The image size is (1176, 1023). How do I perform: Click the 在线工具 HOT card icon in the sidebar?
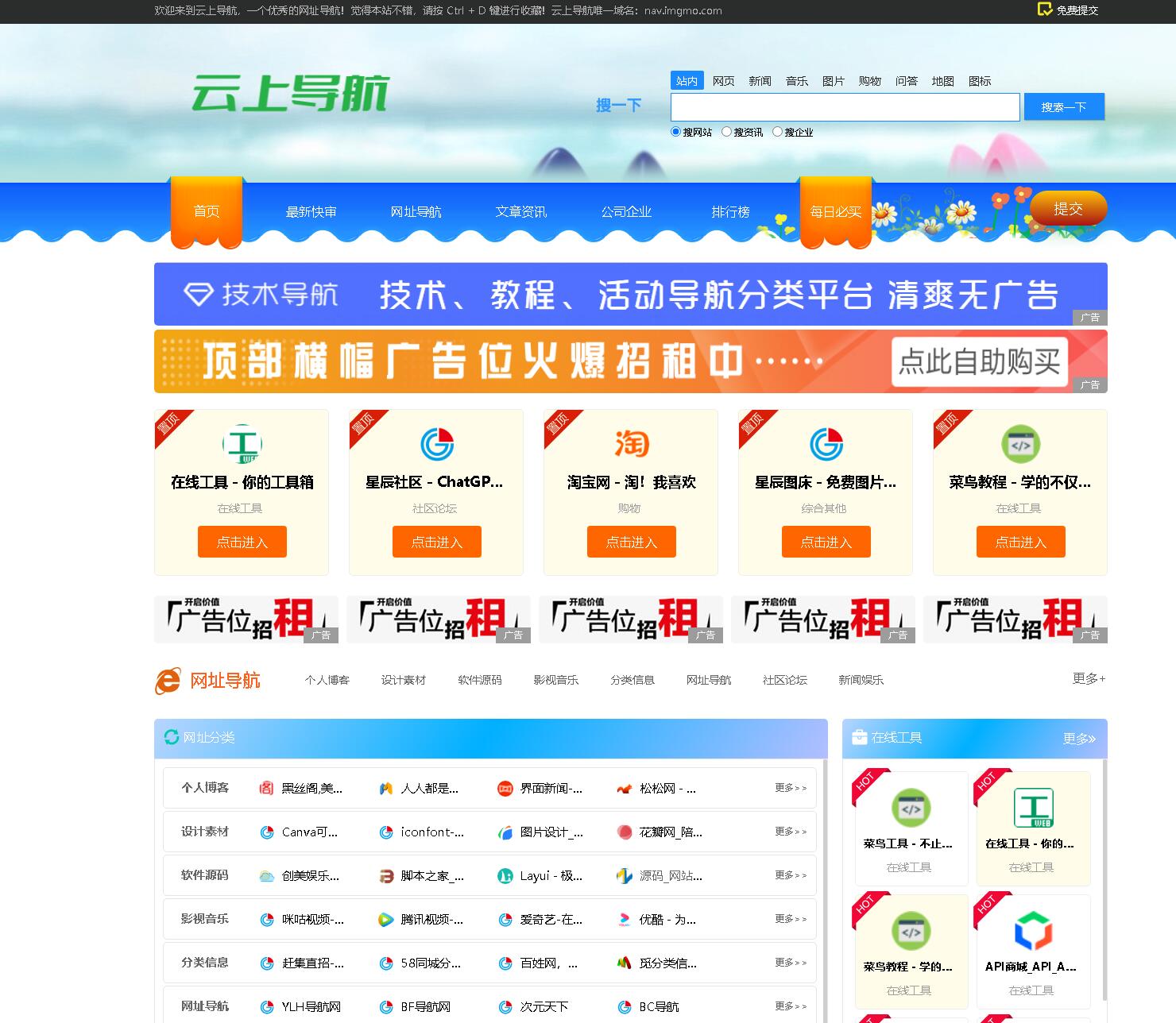tap(1034, 809)
